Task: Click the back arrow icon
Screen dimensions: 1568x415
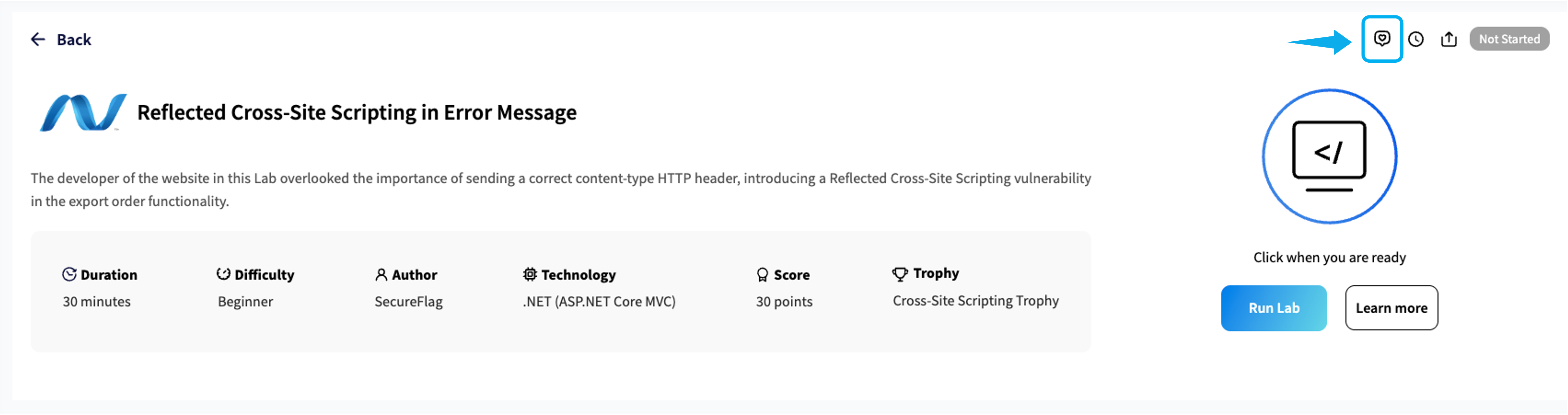Action: click(x=38, y=40)
